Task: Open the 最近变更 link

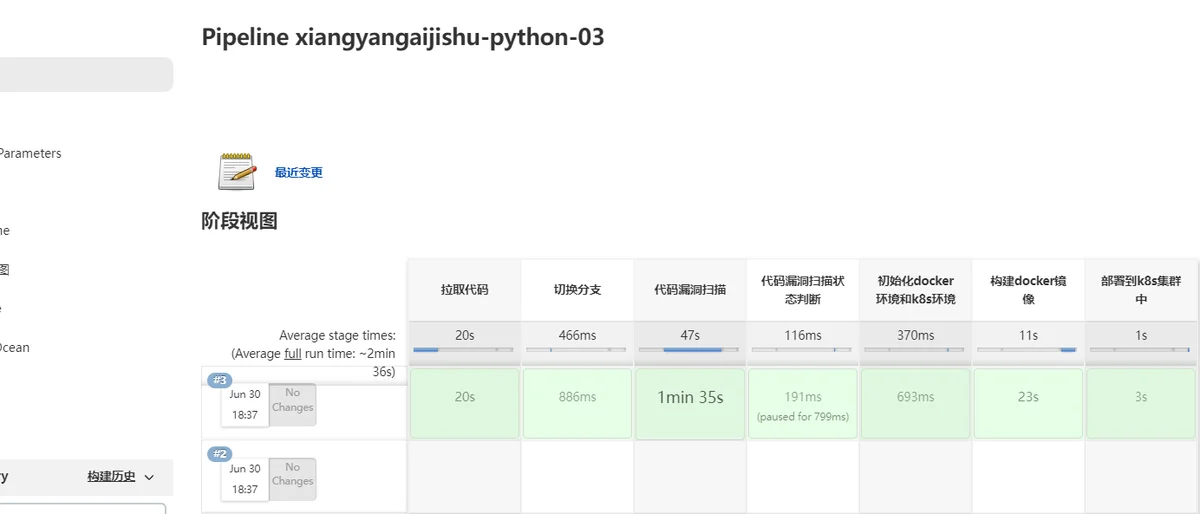Action: coord(299,172)
